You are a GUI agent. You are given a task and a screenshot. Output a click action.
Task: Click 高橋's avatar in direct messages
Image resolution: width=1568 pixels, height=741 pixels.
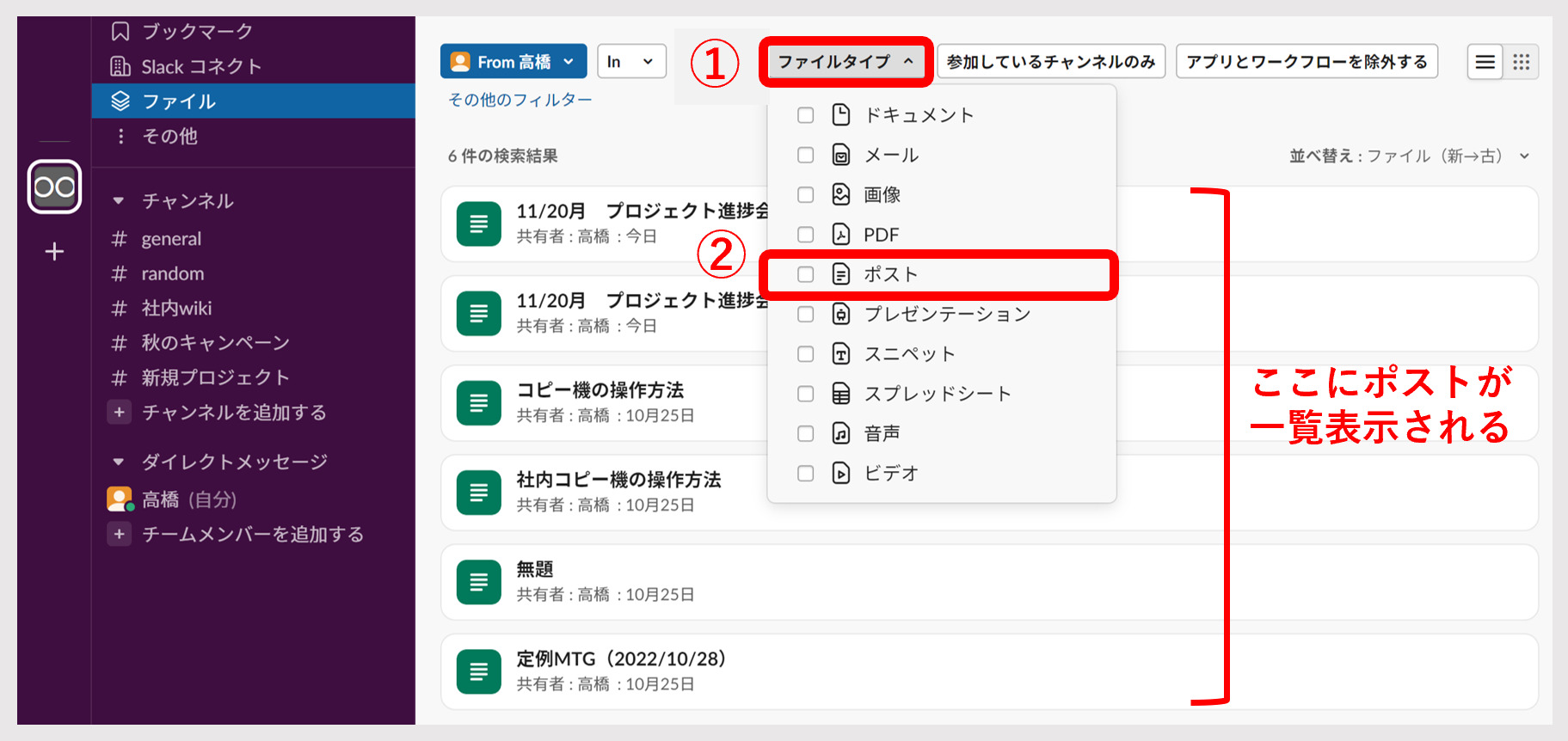120,499
